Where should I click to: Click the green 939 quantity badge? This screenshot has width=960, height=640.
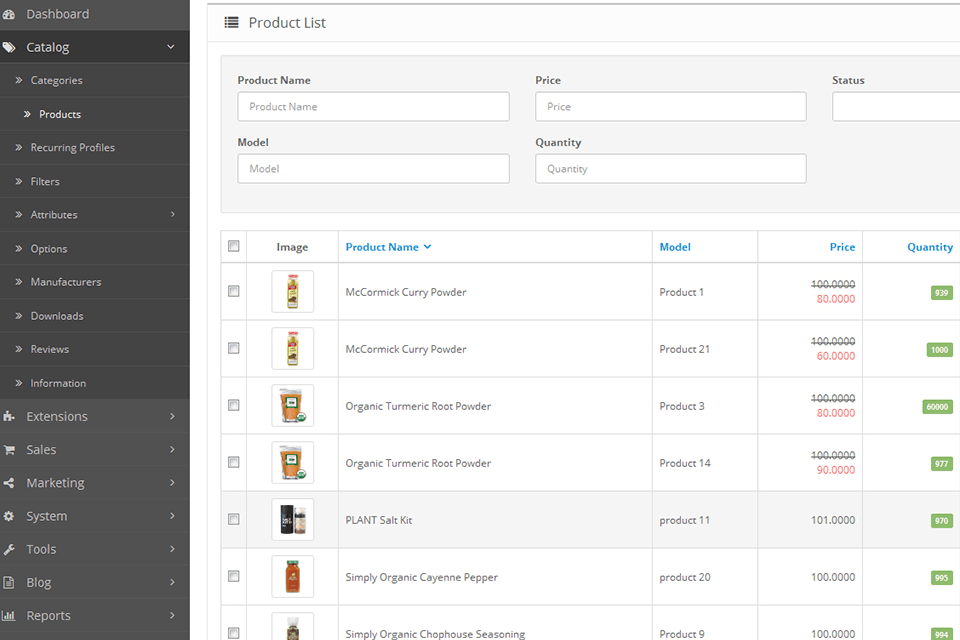942,293
